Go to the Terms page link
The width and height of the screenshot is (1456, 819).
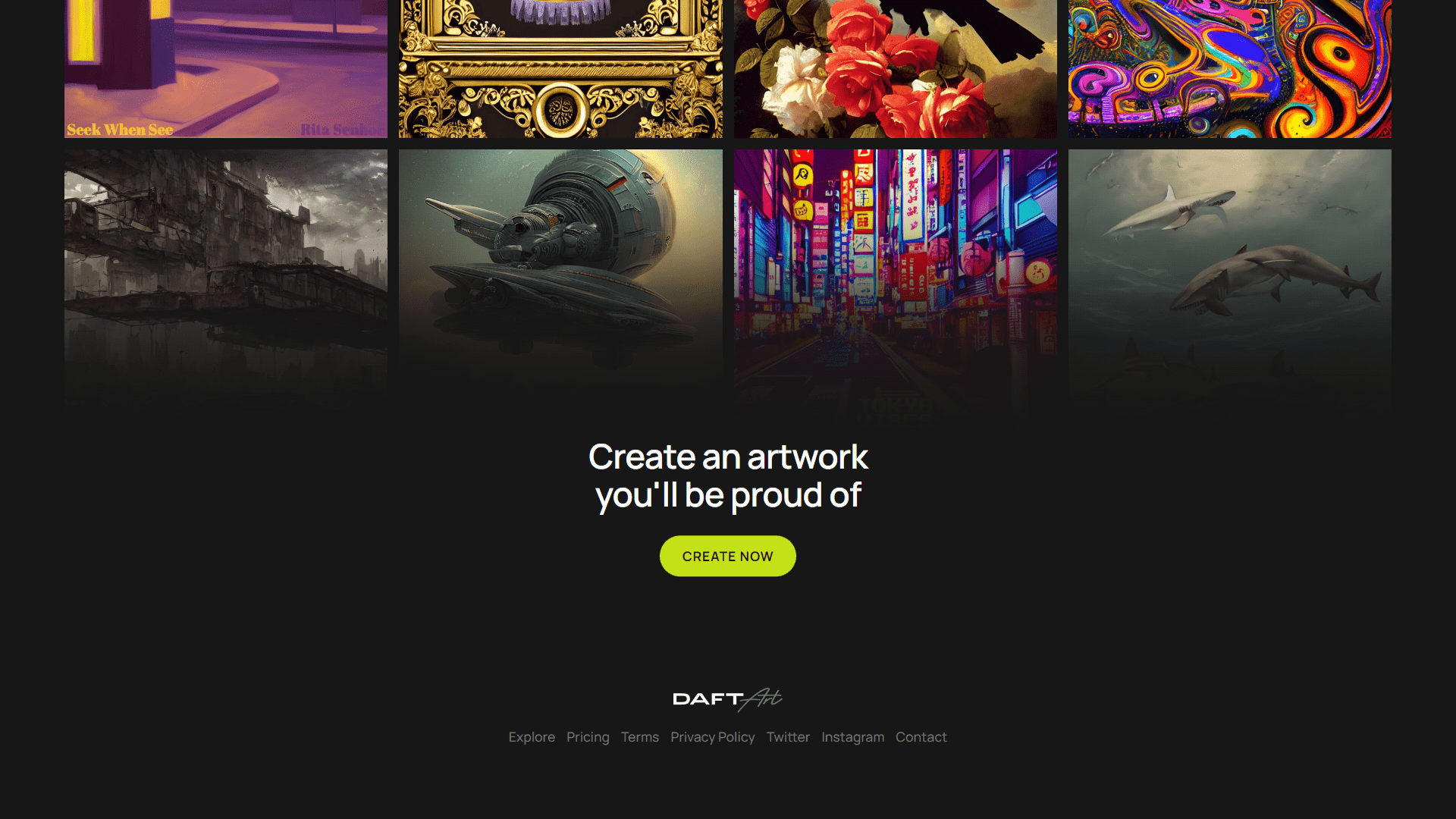click(x=640, y=737)
